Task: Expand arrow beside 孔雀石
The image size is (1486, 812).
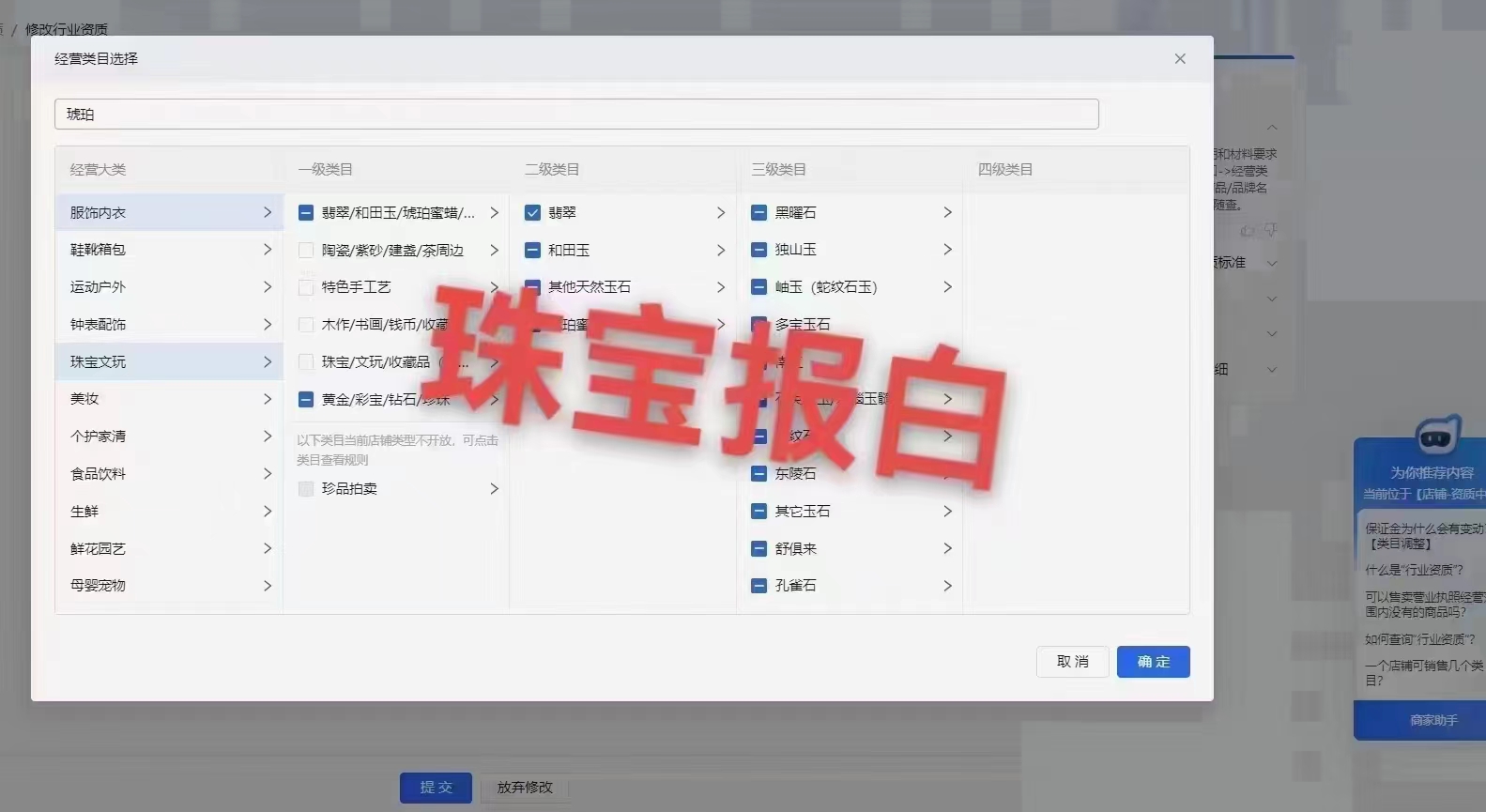Action: click(x=947, y=586)
